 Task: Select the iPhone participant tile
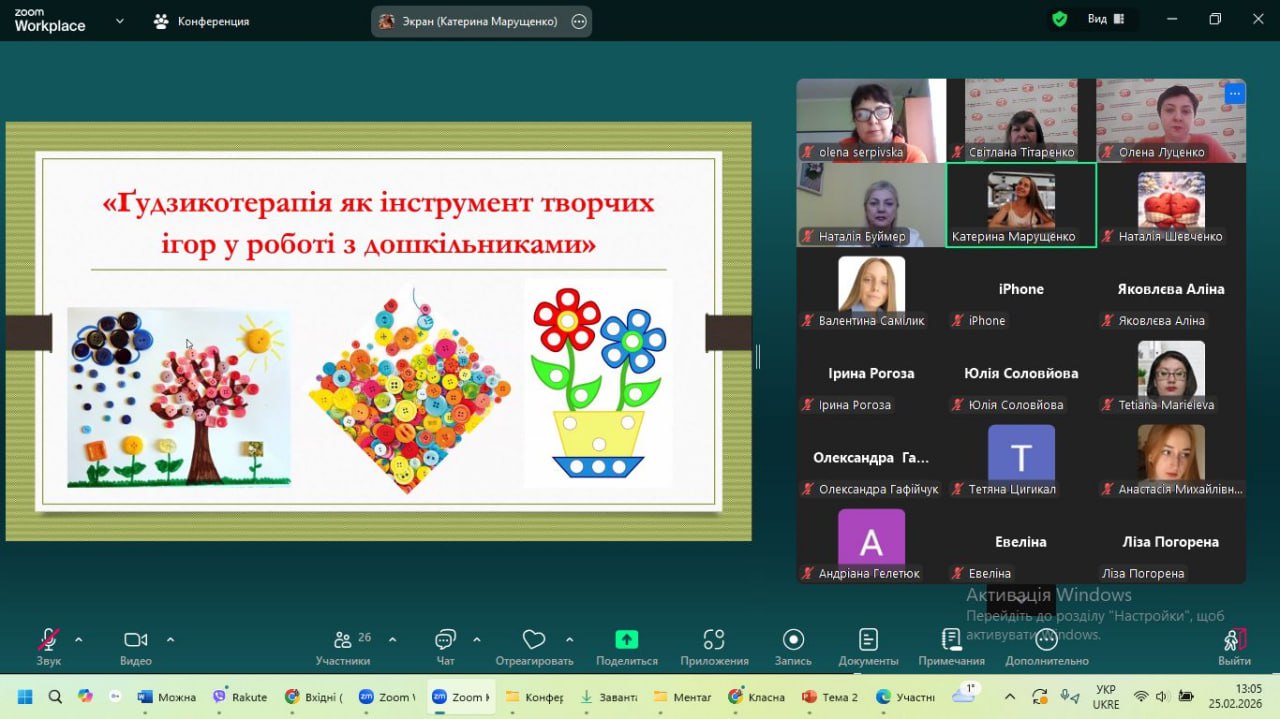pyautogui.click(x=1021, y=290)
